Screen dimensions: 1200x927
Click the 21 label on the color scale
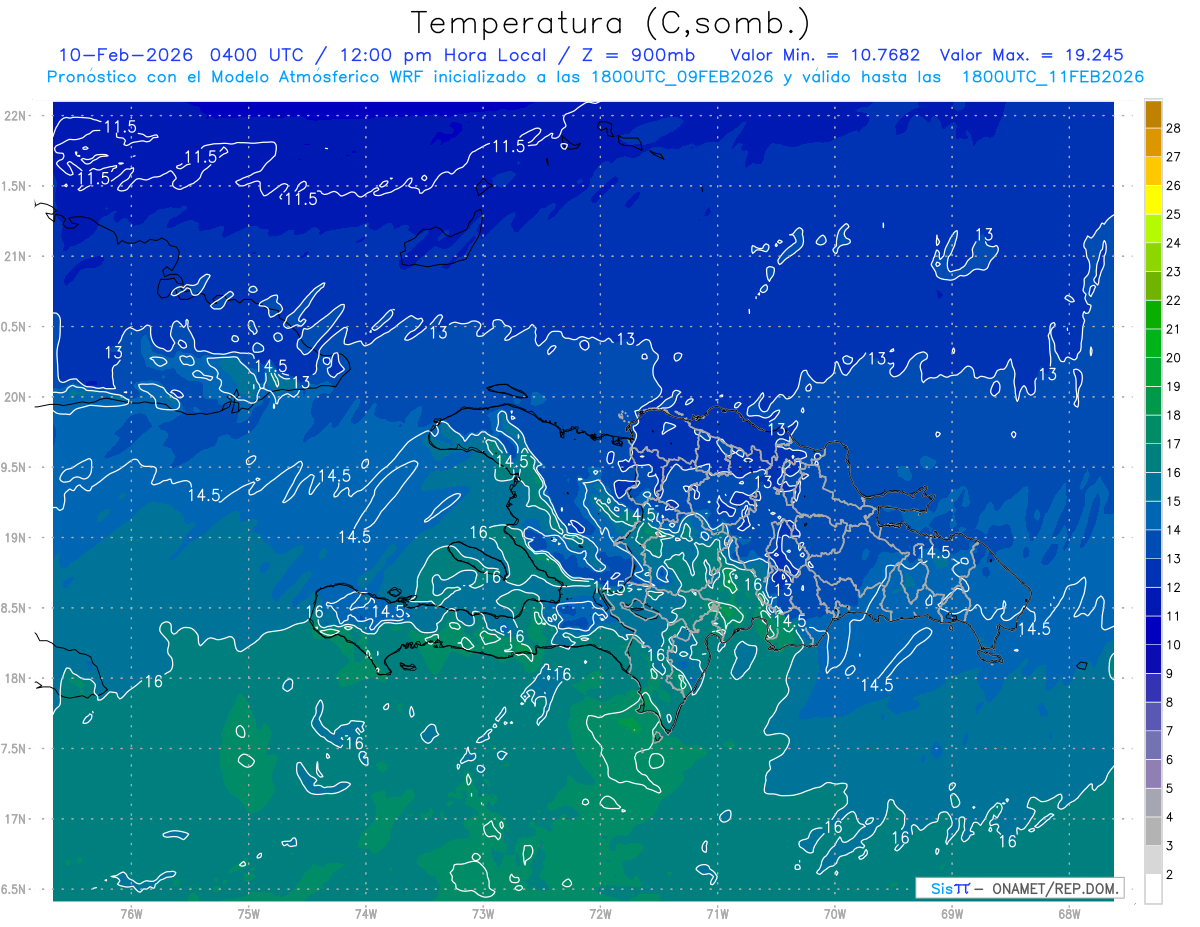[1173, 329]
